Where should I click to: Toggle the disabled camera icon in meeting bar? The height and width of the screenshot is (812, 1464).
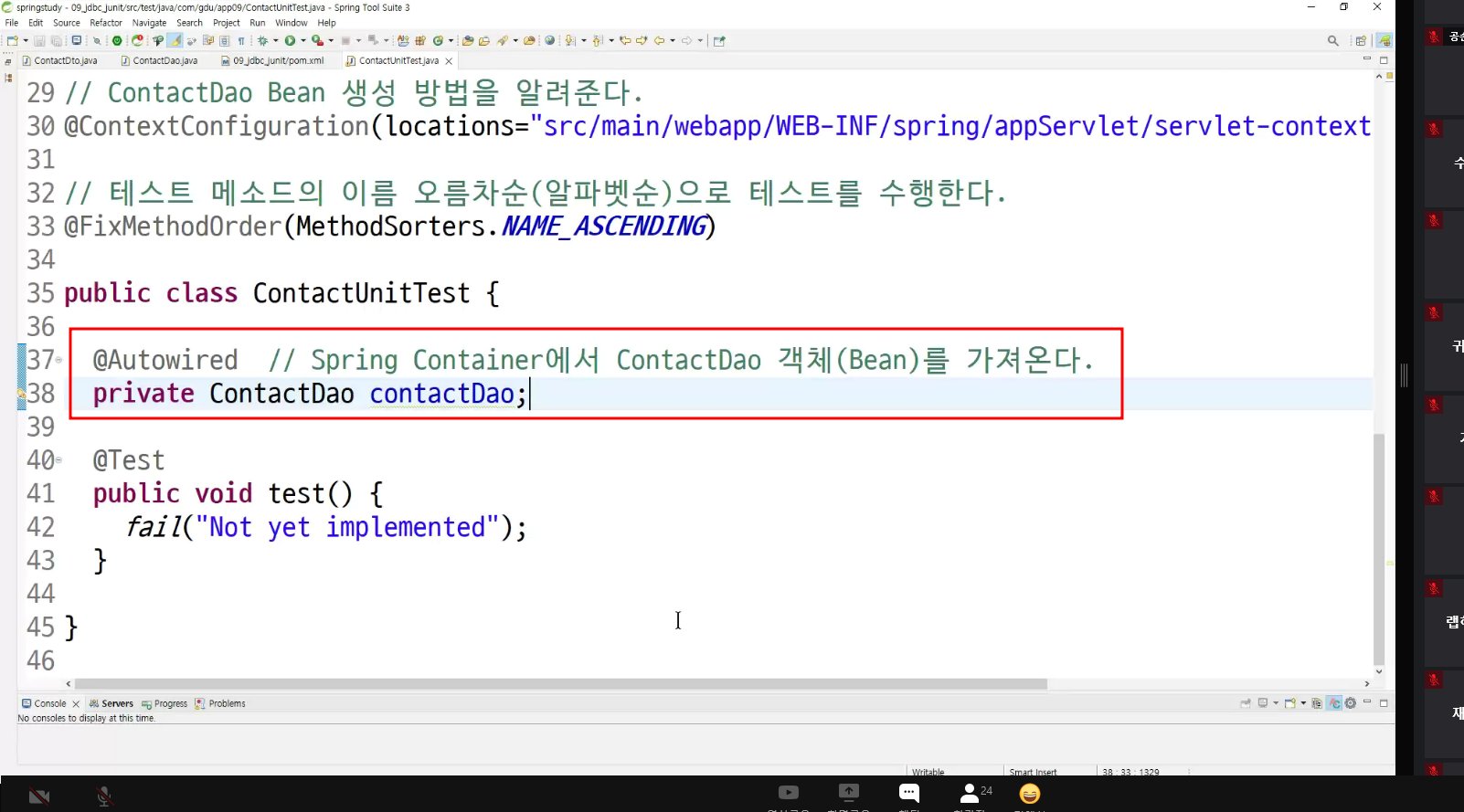pyautogui.click(x=38, y=796)
